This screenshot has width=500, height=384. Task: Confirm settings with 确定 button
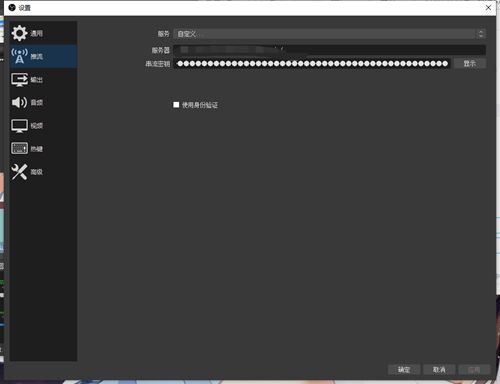404,369
